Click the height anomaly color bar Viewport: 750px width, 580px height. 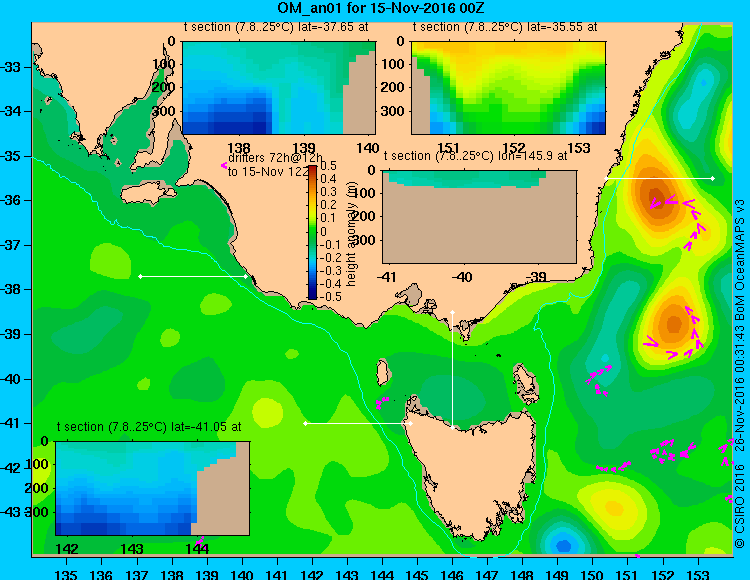[312, 232]
